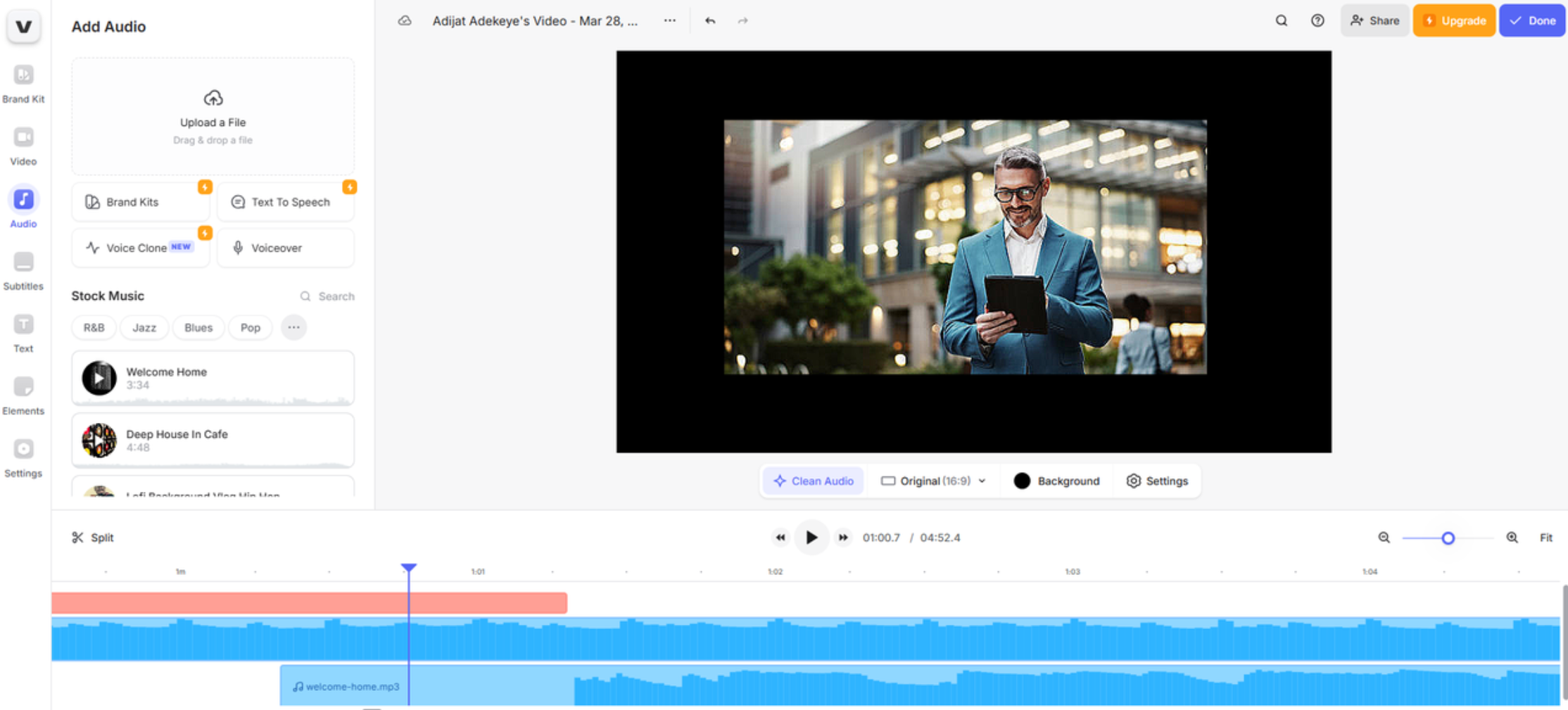1568x710 pixels.
Task: Open the Background option
Action: click(x=1056, y=481)
